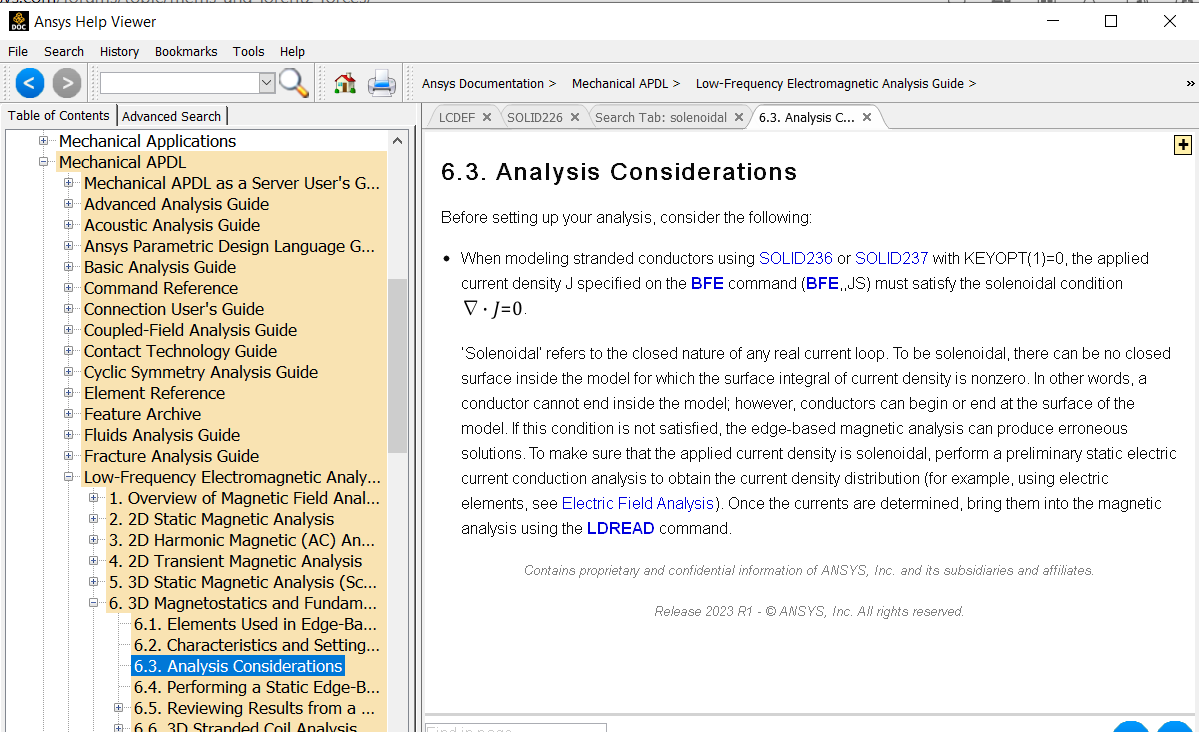1199x732 pixels.
Task: Select 4. 2D Transient Magnetic Analysis item
Action: [x=236, y=561]
